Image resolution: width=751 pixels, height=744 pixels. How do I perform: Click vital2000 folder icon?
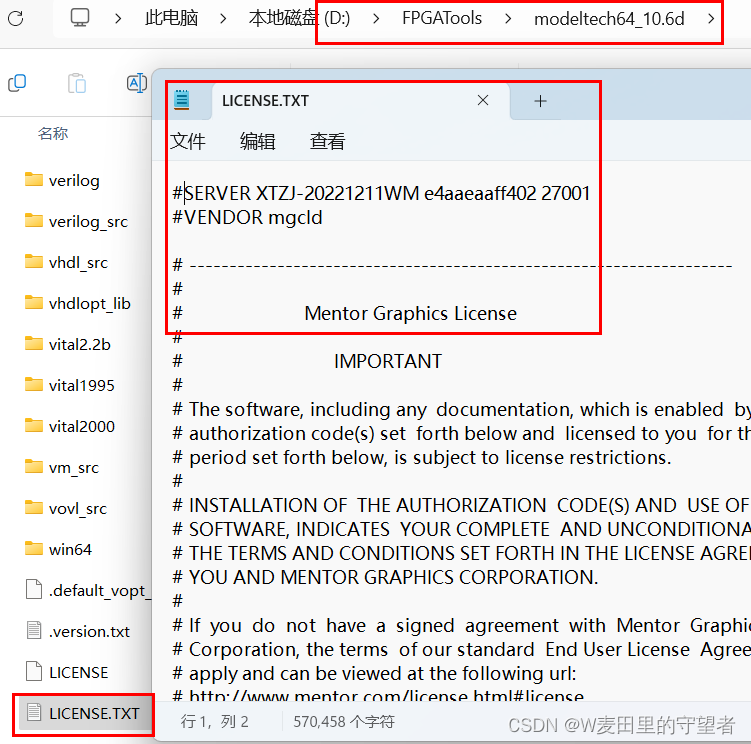coord(34,425)
